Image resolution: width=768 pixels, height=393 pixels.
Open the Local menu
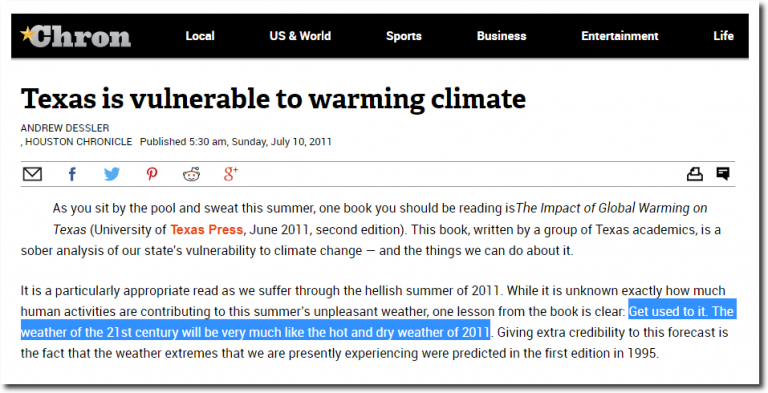(x=200, y=36)
